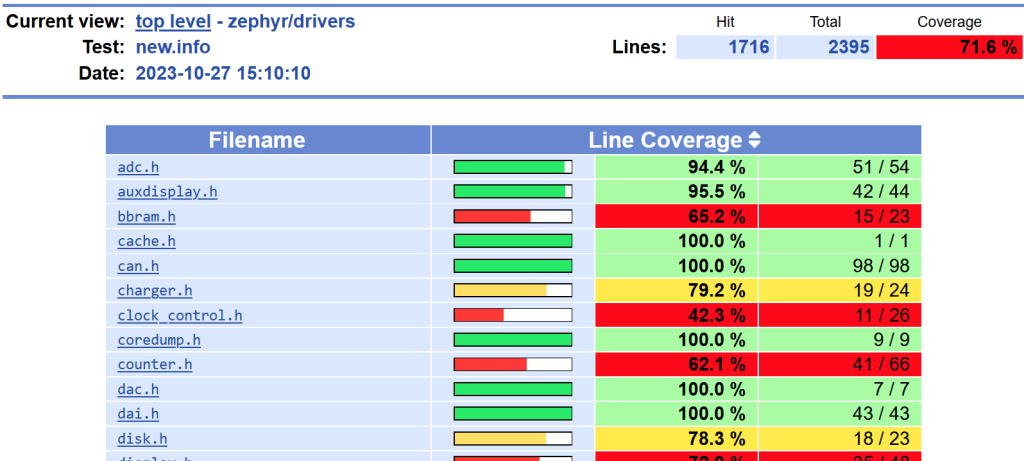This screenshot has width=1024, height=461.
Task: Click the Line Coverage sort arrows icon
Action: click(x=755, y=141)
